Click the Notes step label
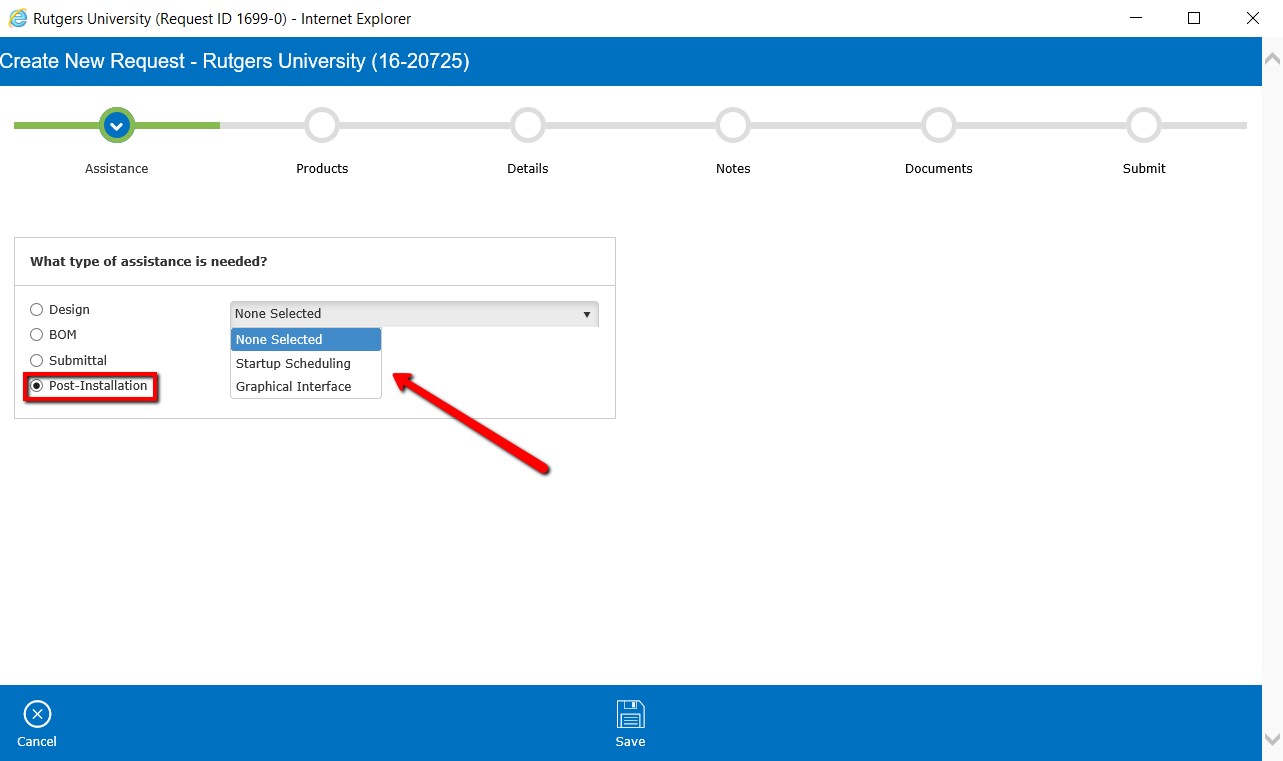Screen dimensions: 1283x761 point(733,169)
